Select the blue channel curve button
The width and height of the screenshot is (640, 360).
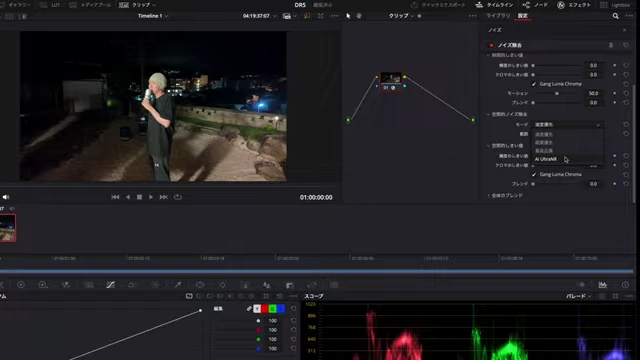point(281,309)
